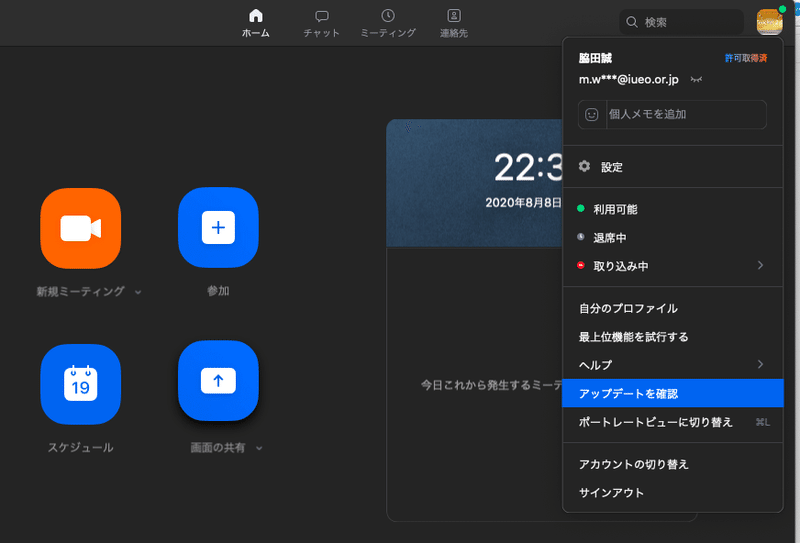
Task: Click the 個人メモを追加 input field
Action: (672, 114)
